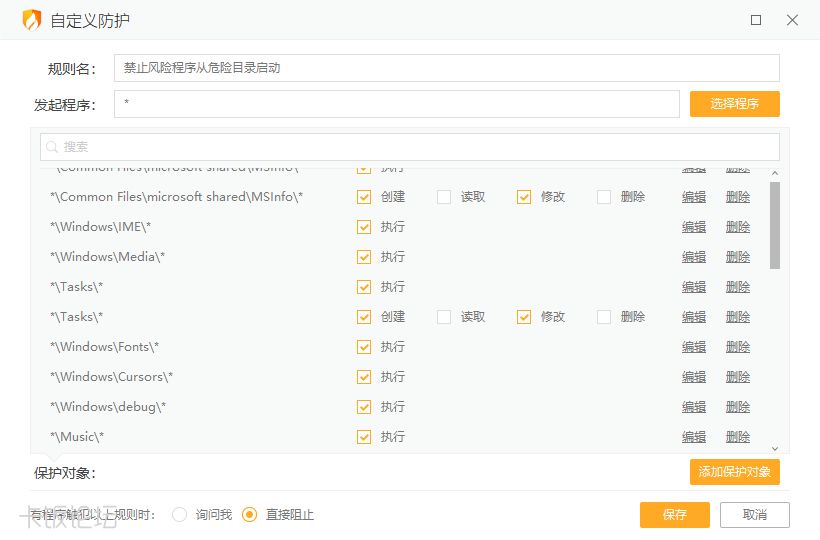
Task: Save the rule with 保存 button
Action: [x=675, y=515]
